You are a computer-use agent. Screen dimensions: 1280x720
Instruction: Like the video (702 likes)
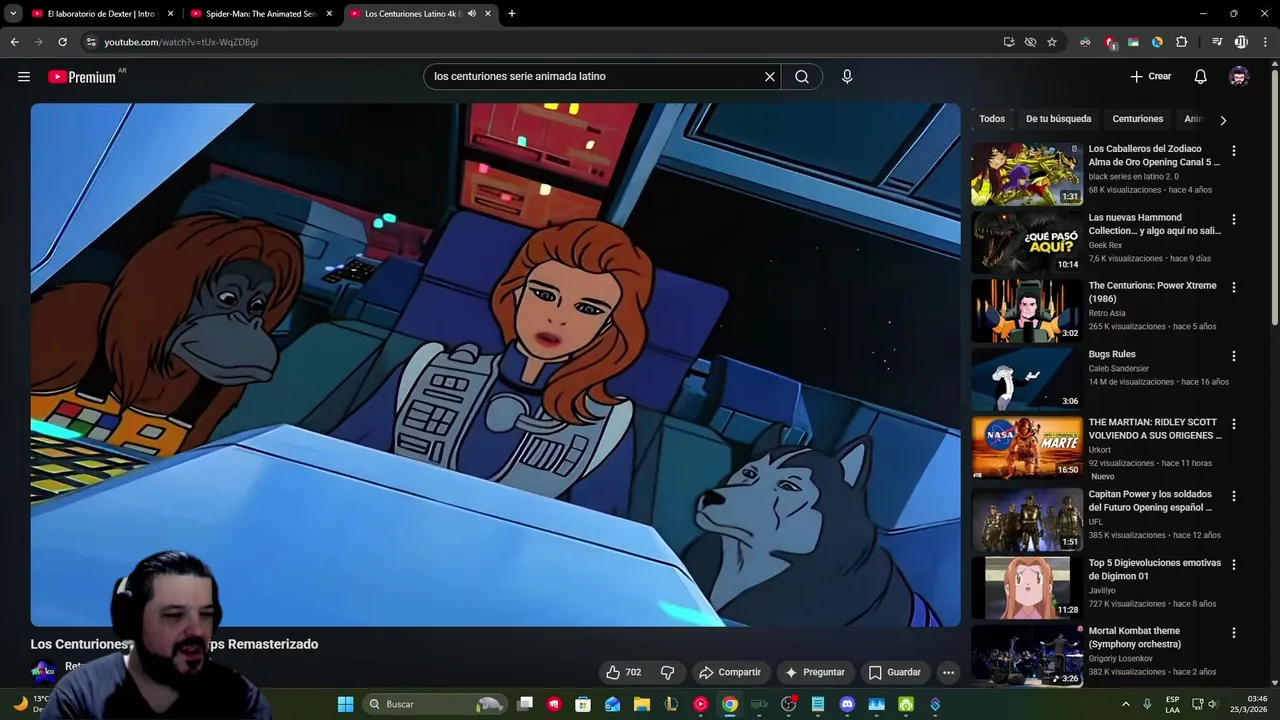(x=624, y=672)
